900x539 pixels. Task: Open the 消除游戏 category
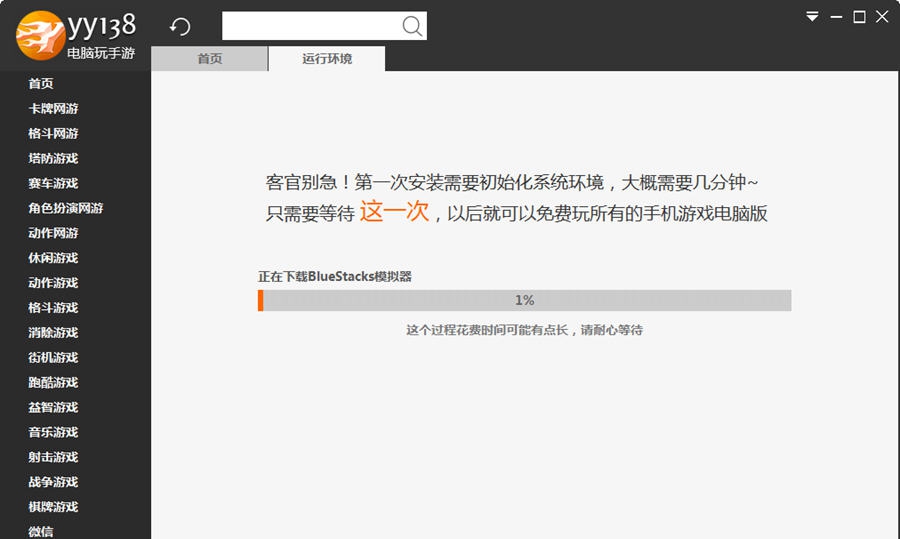53,332
